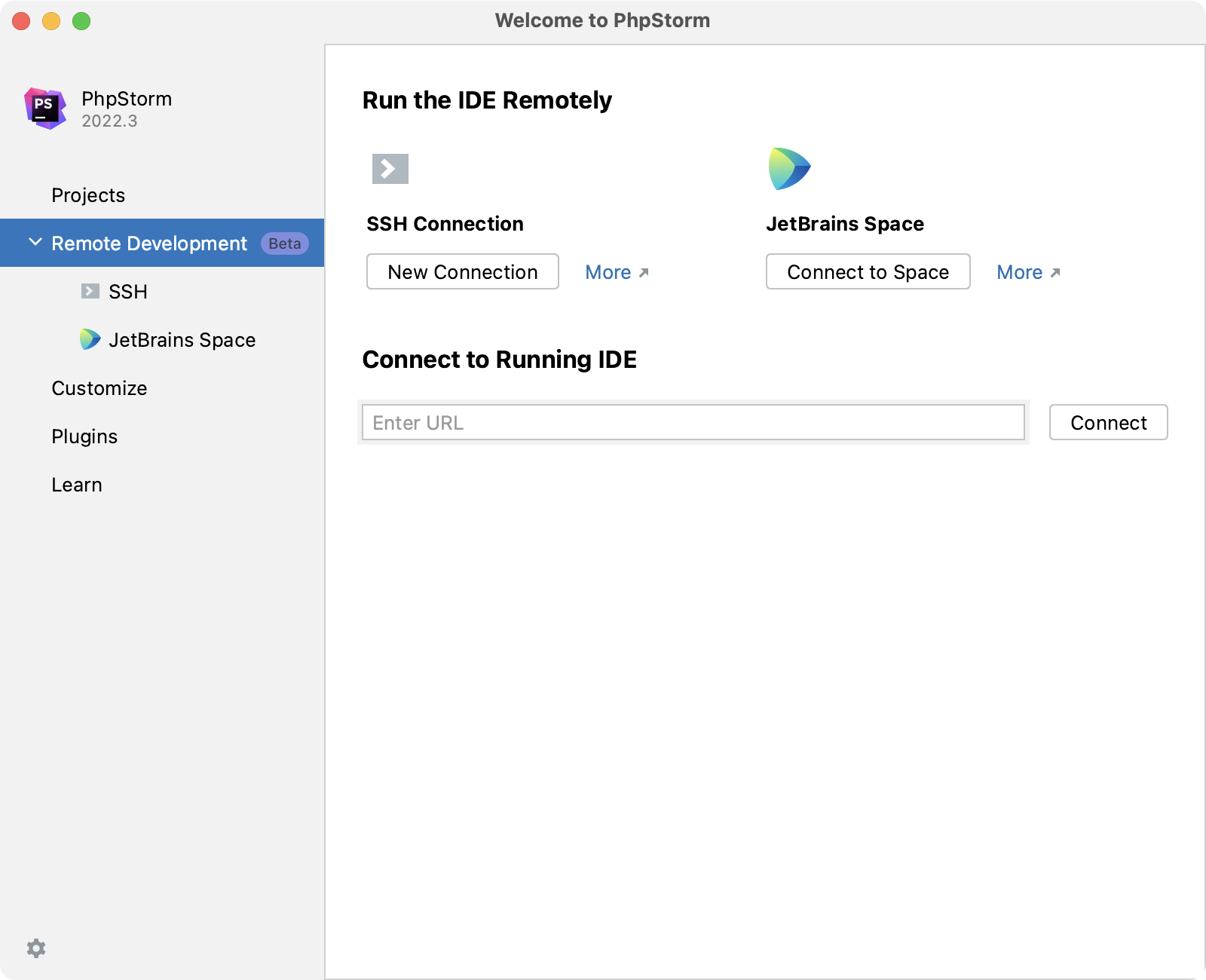
Task: Click the JetBrains Space icon in sidebar
Action: 90,339
